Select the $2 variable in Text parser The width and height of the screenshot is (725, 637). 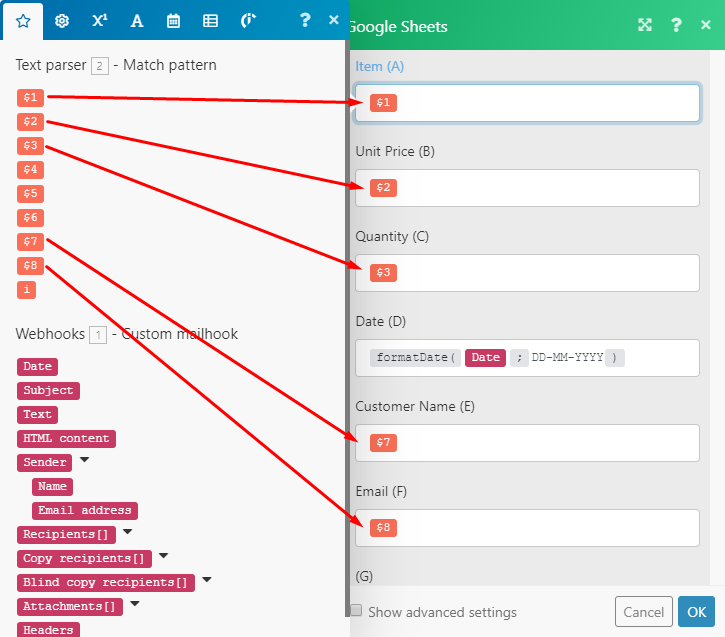coord(31,122)
